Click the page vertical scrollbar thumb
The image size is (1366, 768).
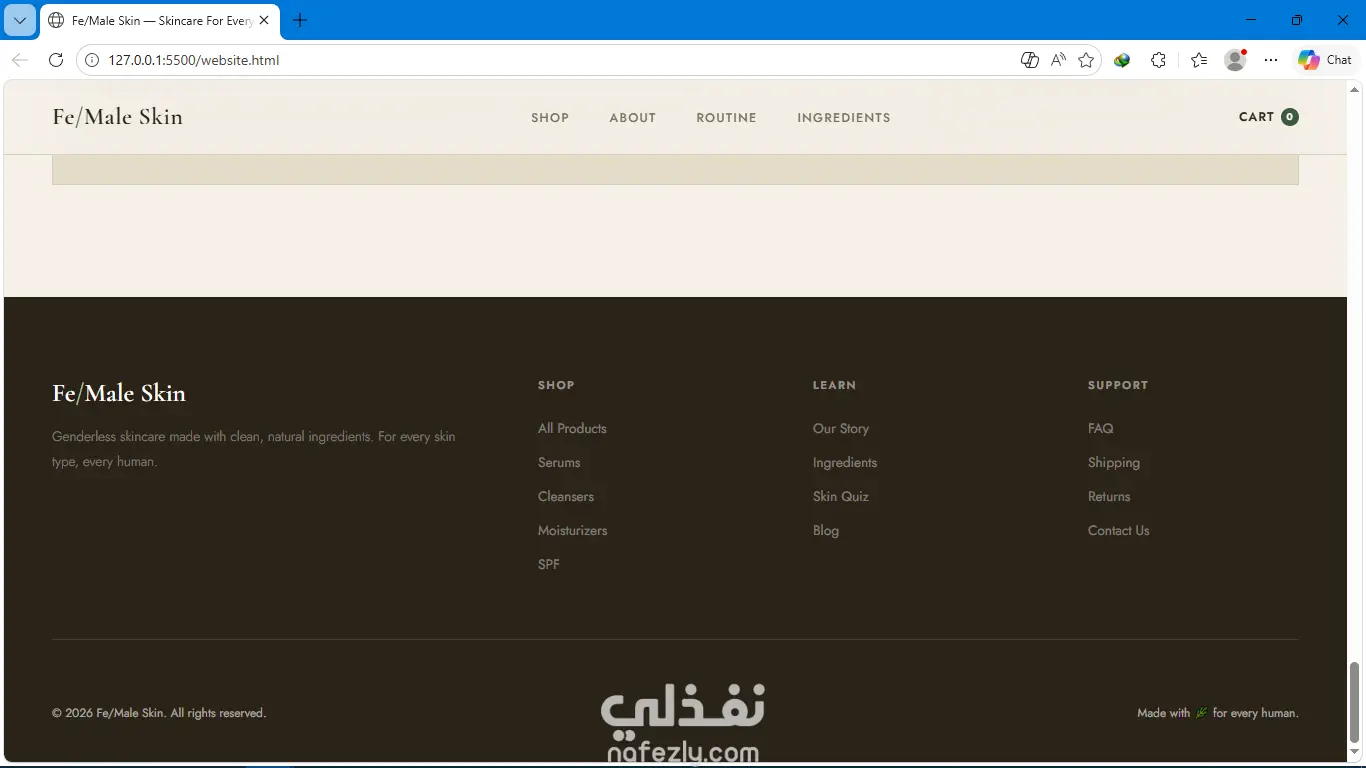pyautogui.click(x=1355, y=702)
